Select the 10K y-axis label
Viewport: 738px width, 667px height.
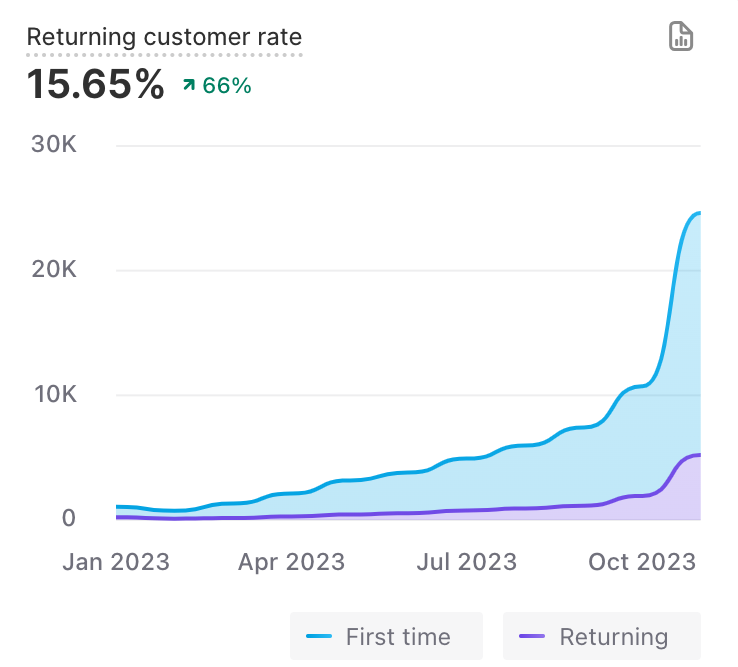pos(54,394)
